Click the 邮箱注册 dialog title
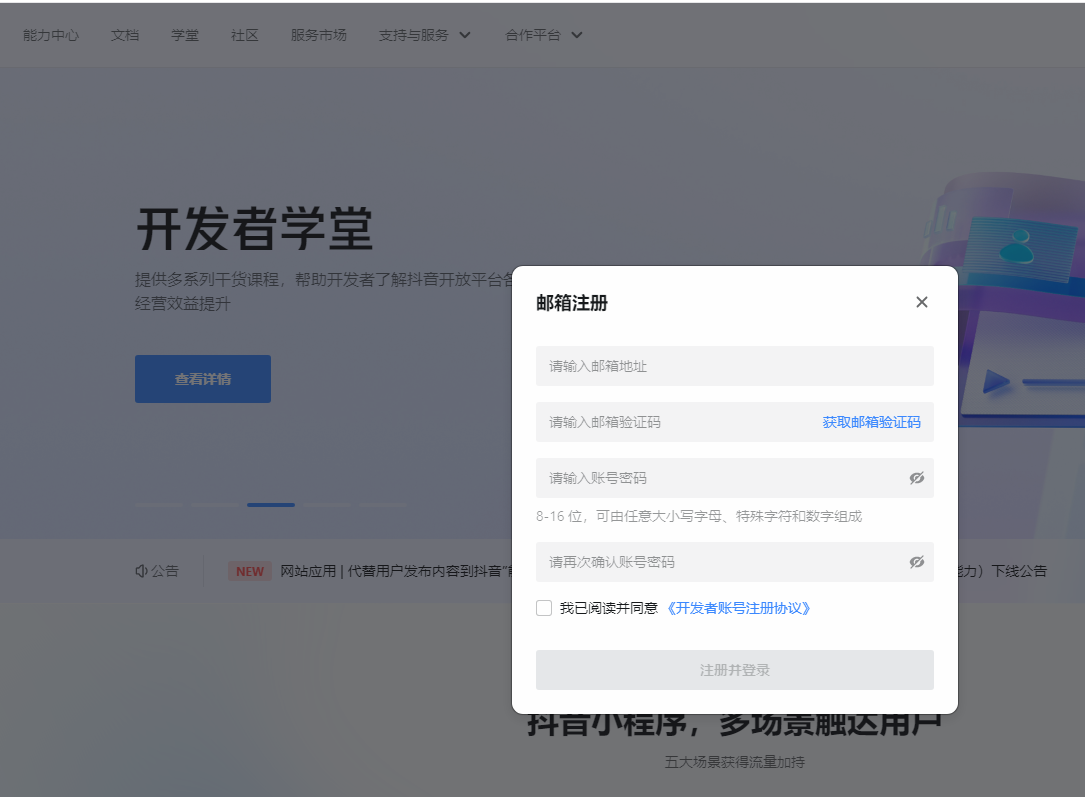The width and height of the screenshot is (1085, 797). pos(572,303)
